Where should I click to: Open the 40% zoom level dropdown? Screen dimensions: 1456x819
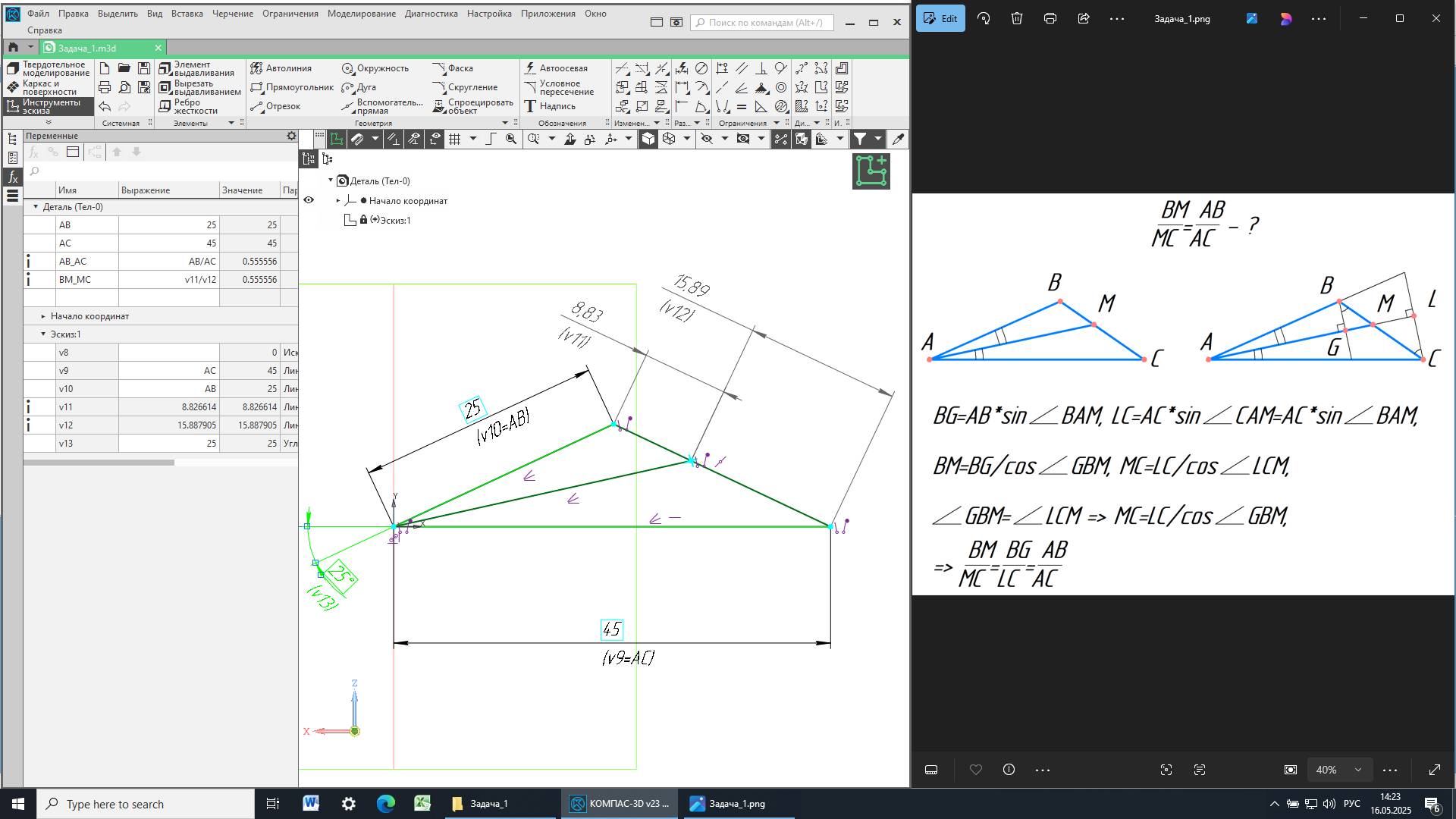coord(1357,770)
